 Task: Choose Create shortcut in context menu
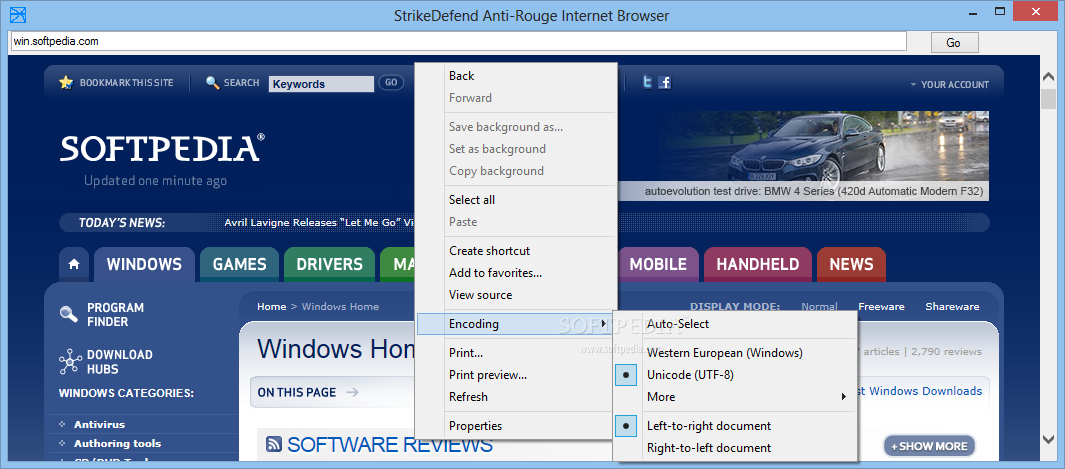click(x=516, y=251)
